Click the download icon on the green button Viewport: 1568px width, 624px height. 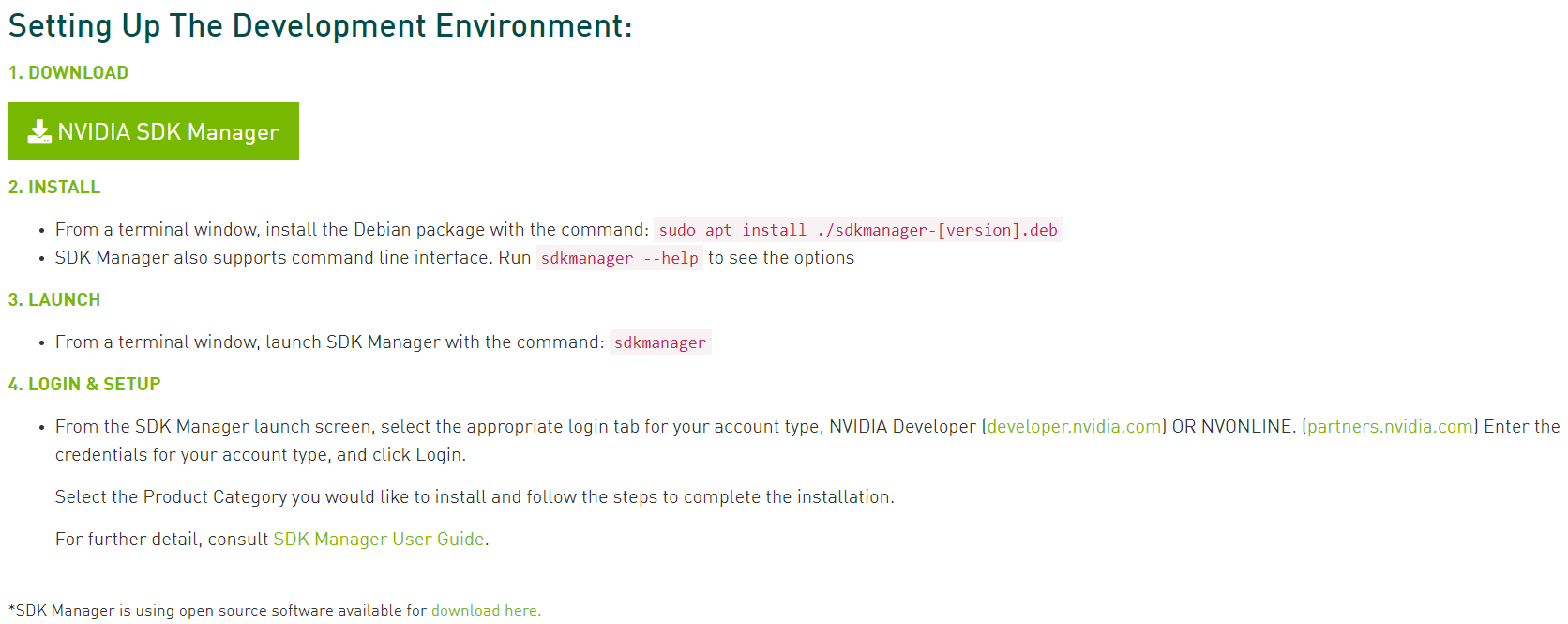(x=39, y=131)
